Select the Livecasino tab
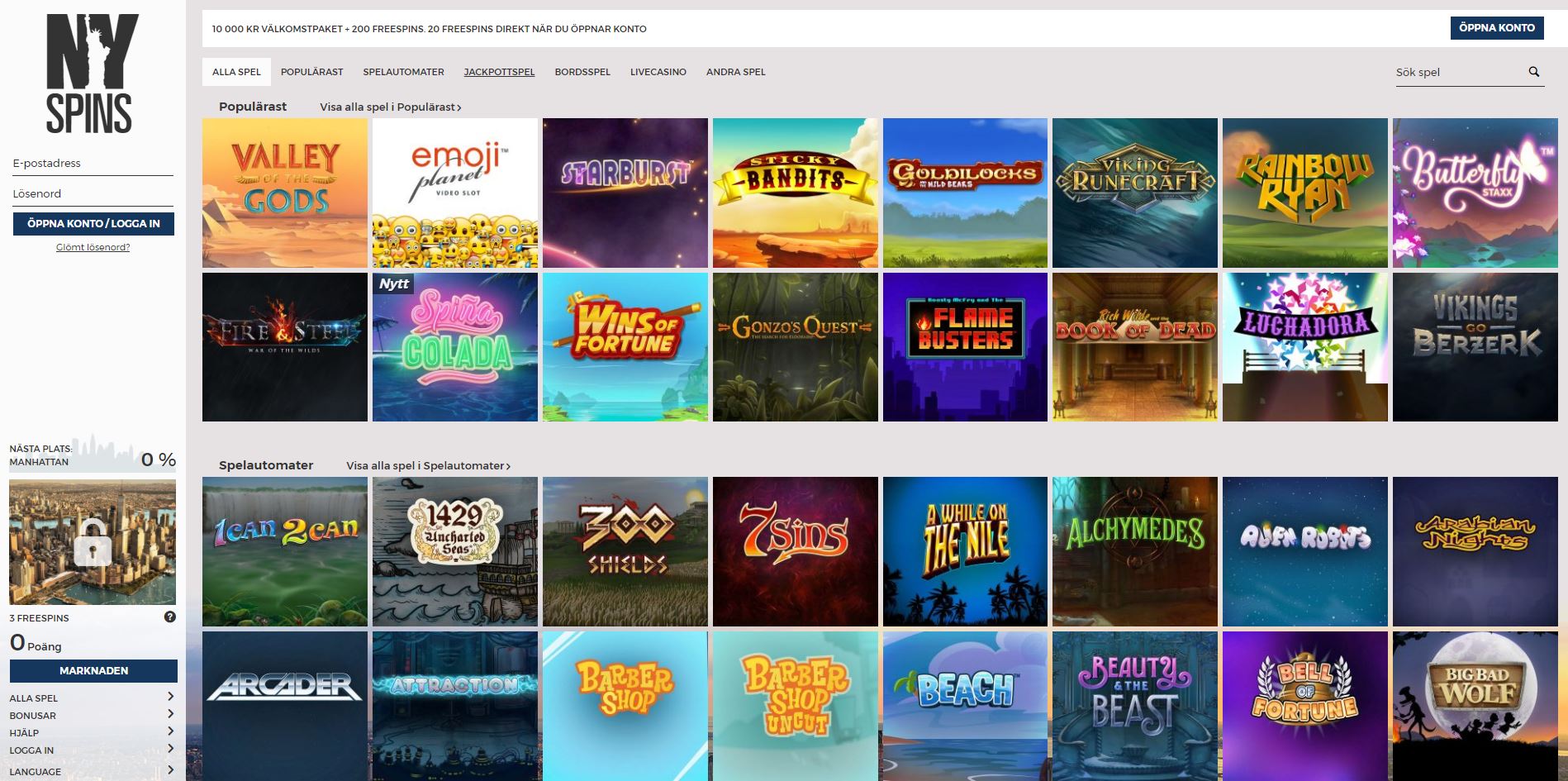The width and height of the screenshot is (1568, 781). (658, 72)
